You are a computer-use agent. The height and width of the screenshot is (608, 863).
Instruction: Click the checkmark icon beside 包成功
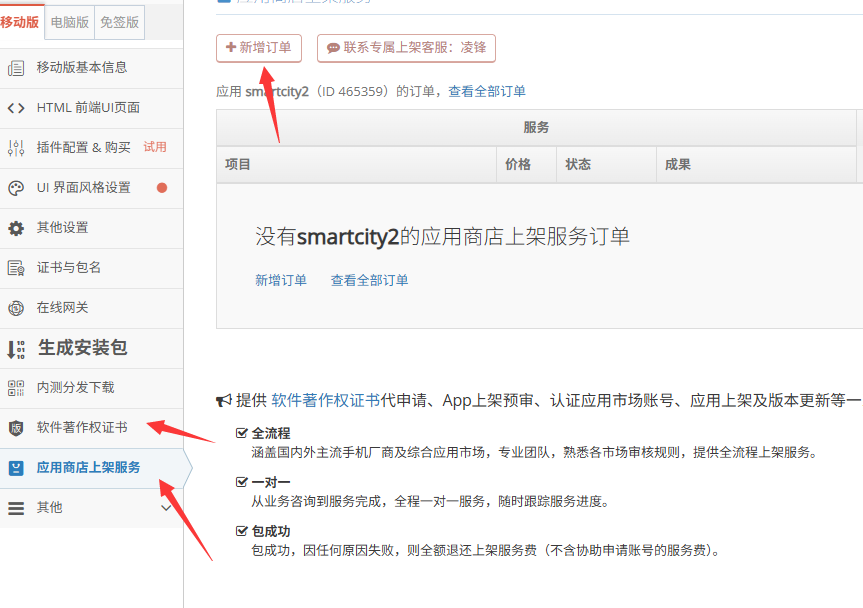coord(241,531)
